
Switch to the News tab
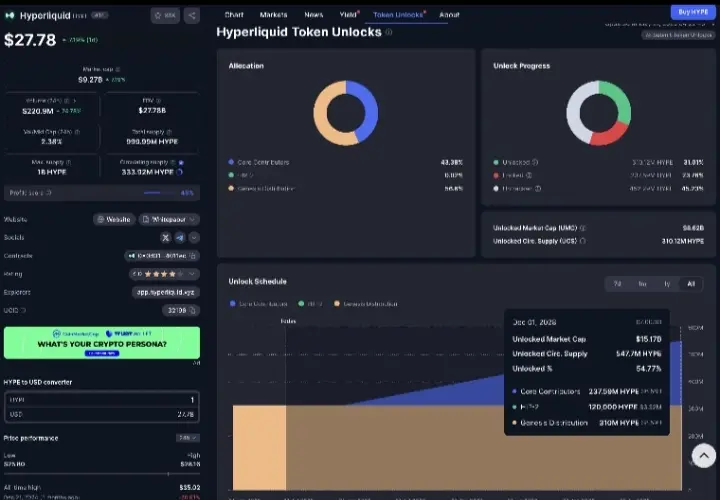point(314,15)
